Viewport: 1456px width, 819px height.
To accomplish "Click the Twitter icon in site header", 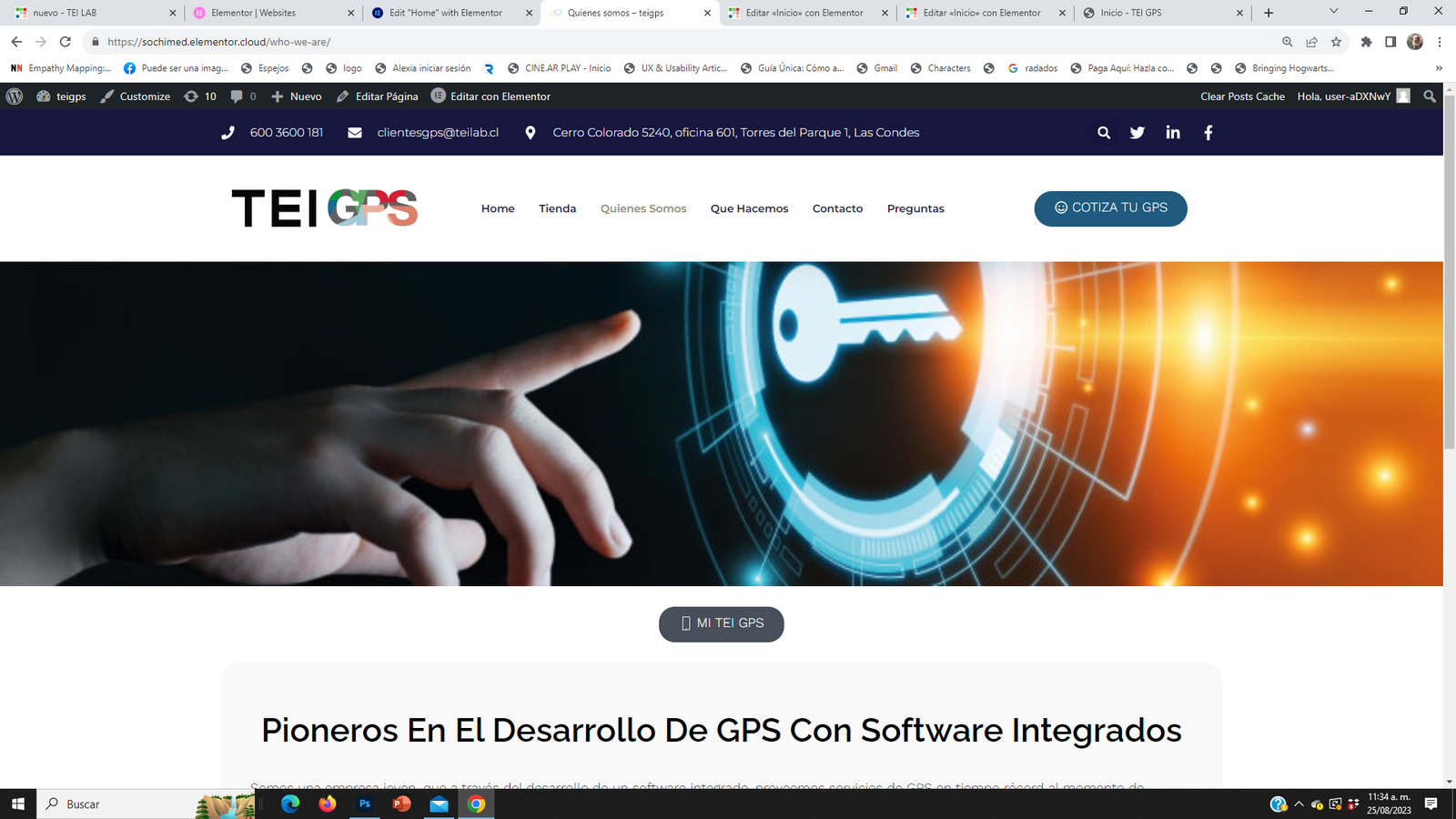I will tap(1137, 133).
